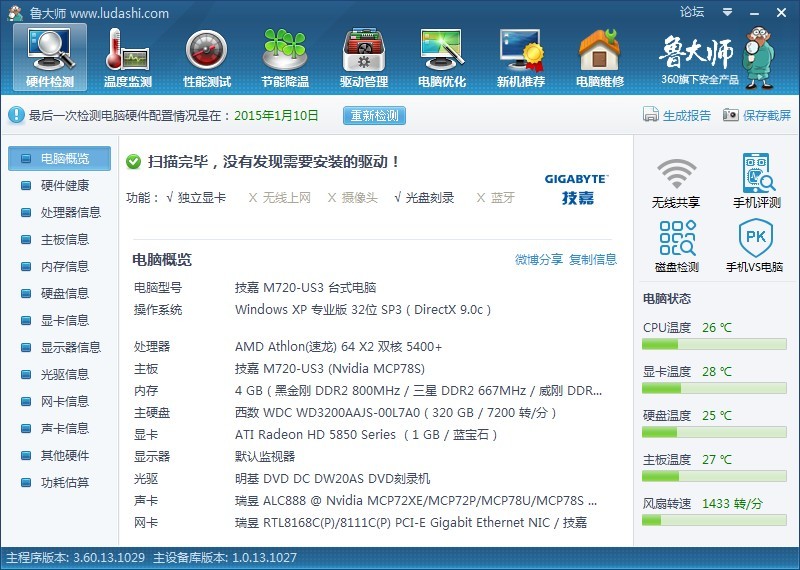Open 磁盘检测 disk check

point(677,245)
